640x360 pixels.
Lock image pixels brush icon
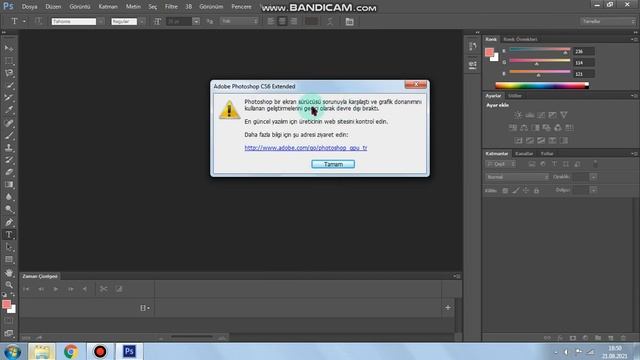point(516,191)
